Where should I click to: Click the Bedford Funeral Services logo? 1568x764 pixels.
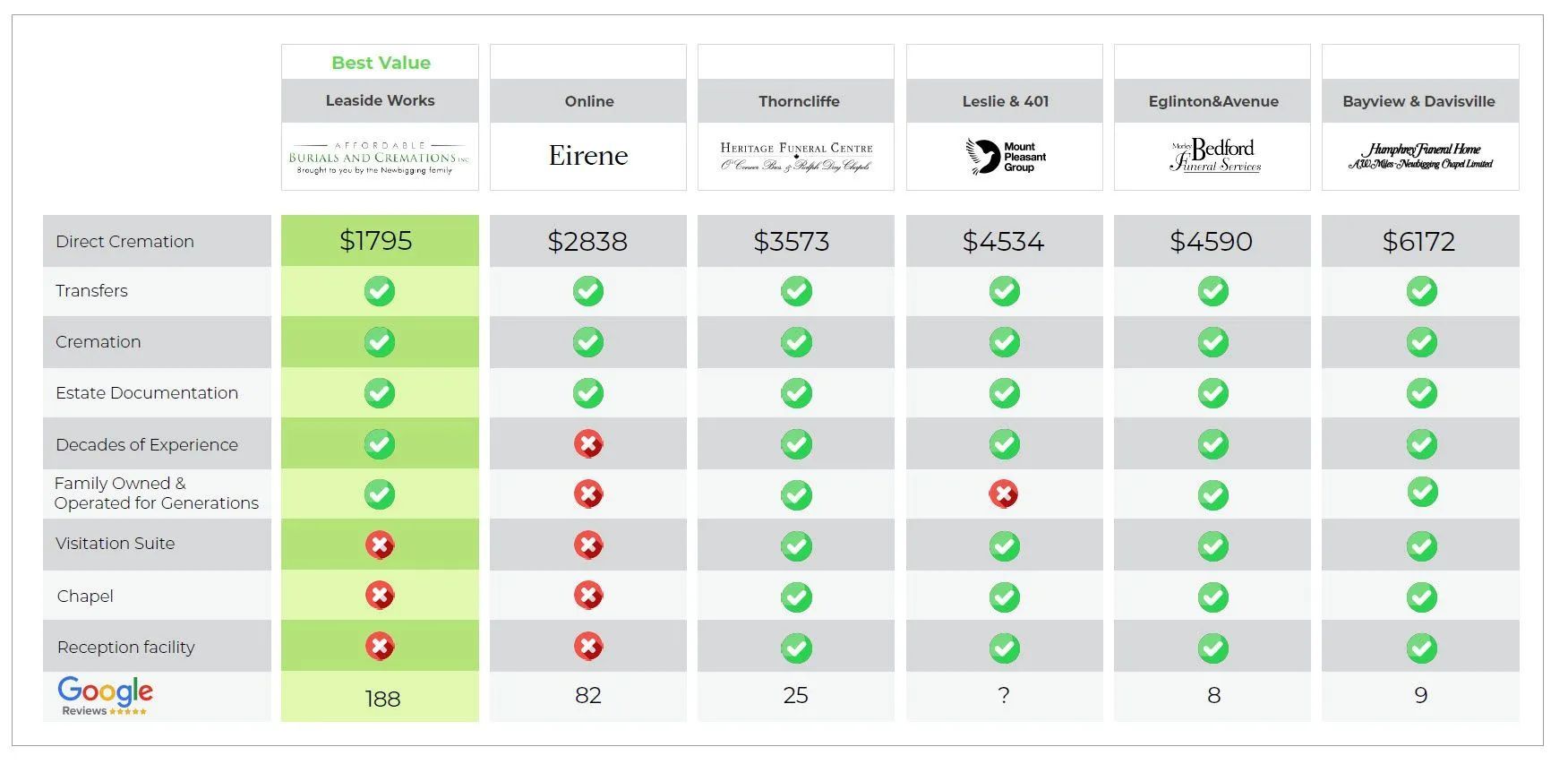(1214, 155)
